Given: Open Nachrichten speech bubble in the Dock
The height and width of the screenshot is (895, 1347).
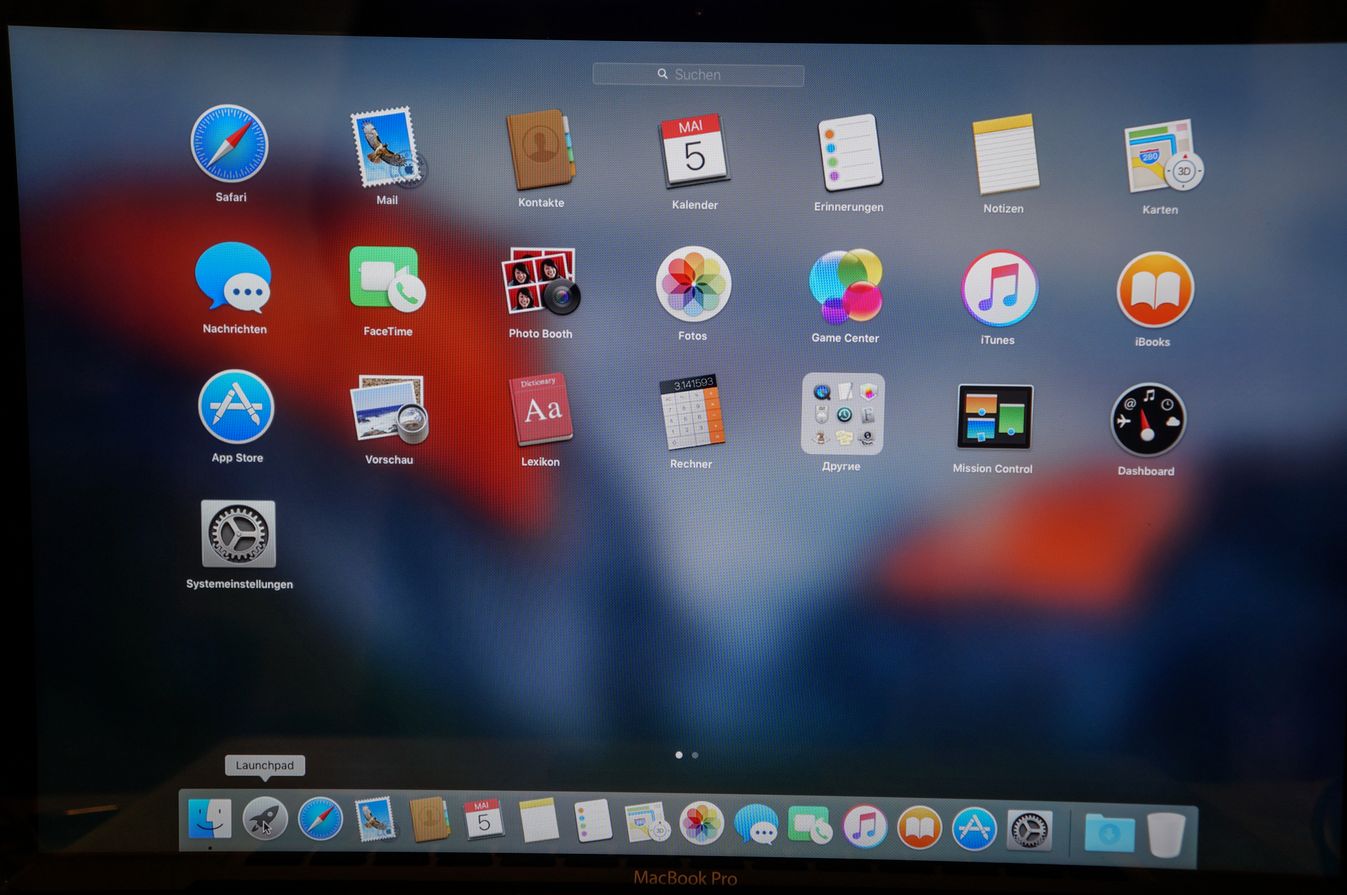Looking at the screenshot, I should [x=756, y=825].
